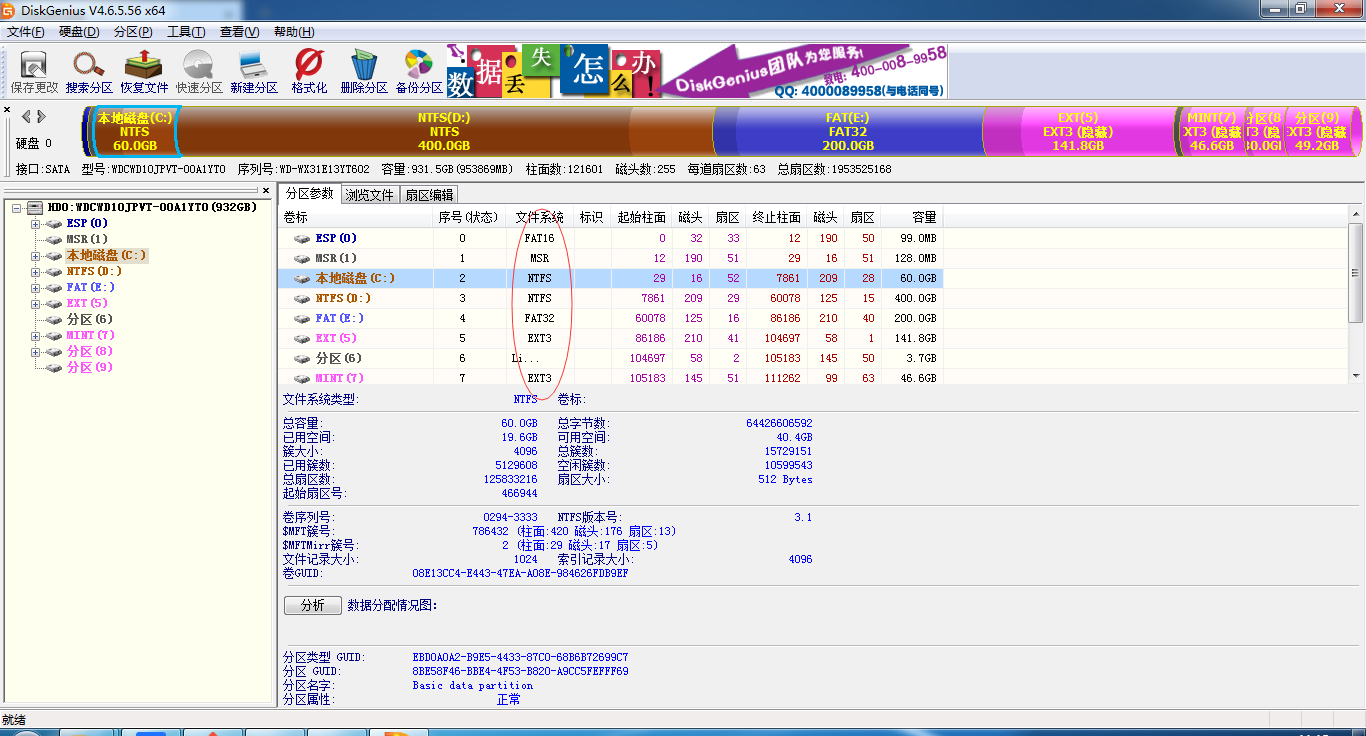
Task: Select the ESP(0) row in partition table
Action: click(x=610, y=238)
